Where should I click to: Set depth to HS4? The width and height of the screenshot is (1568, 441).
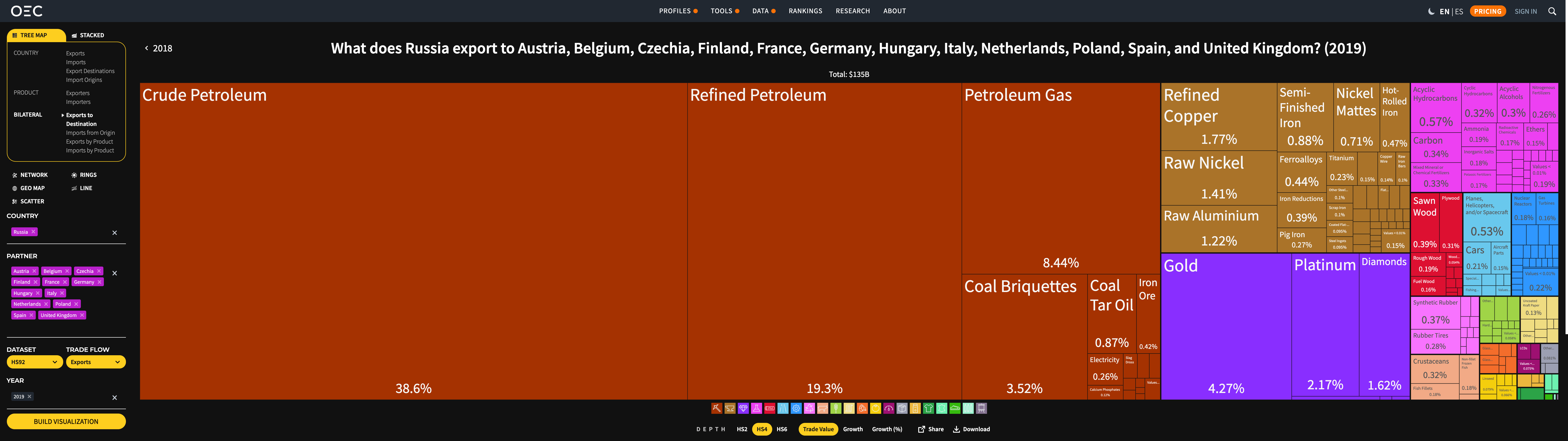point(762,429)
